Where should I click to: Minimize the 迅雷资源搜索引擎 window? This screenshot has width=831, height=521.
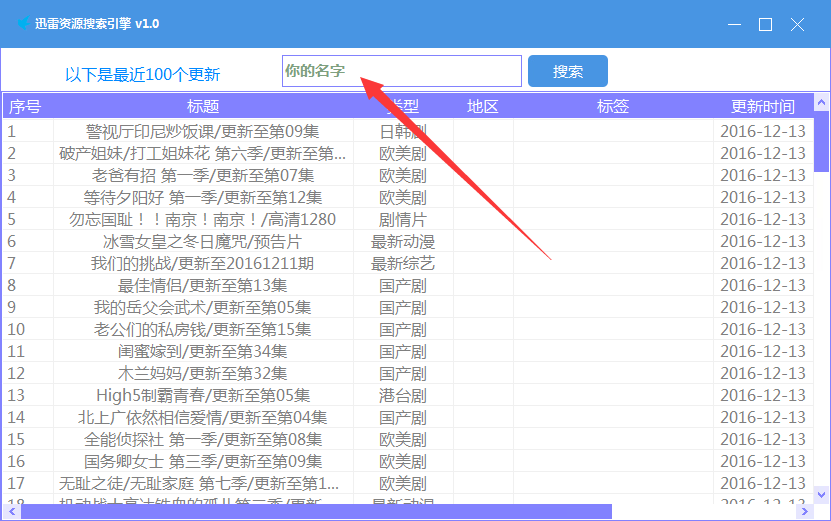pyautogui.click(x=734, y=24)
